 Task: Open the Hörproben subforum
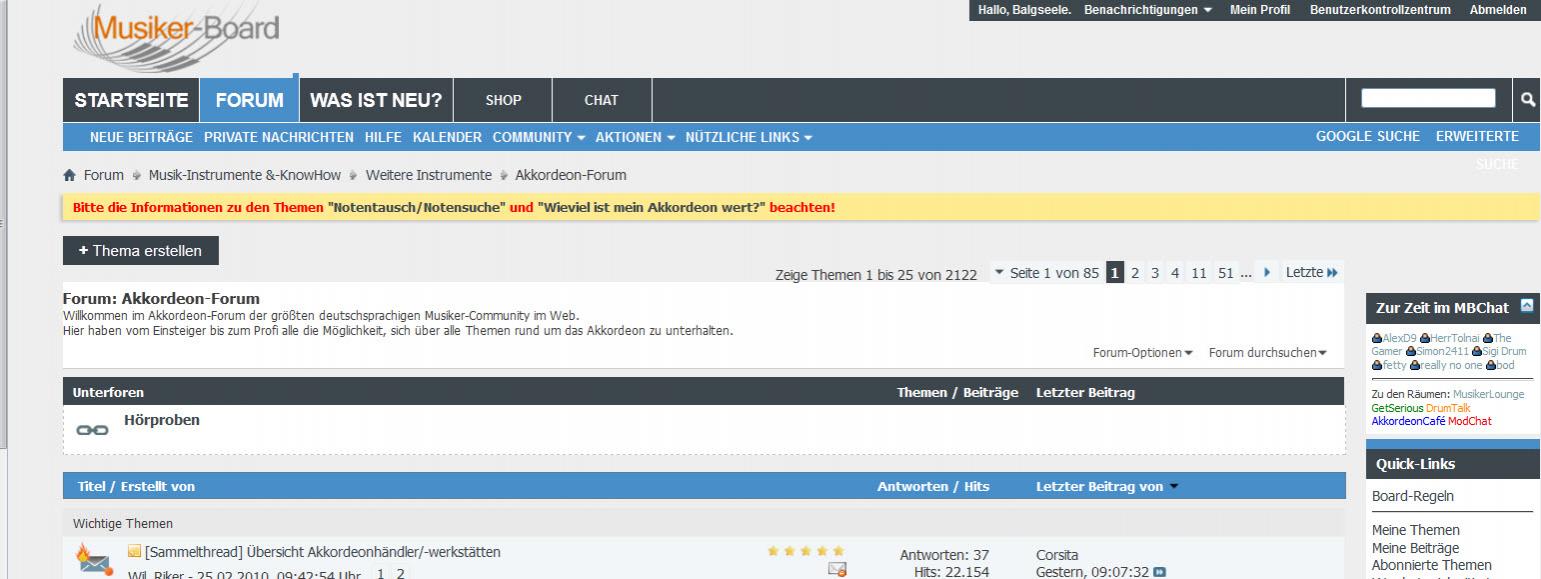(x=162, y=420)
